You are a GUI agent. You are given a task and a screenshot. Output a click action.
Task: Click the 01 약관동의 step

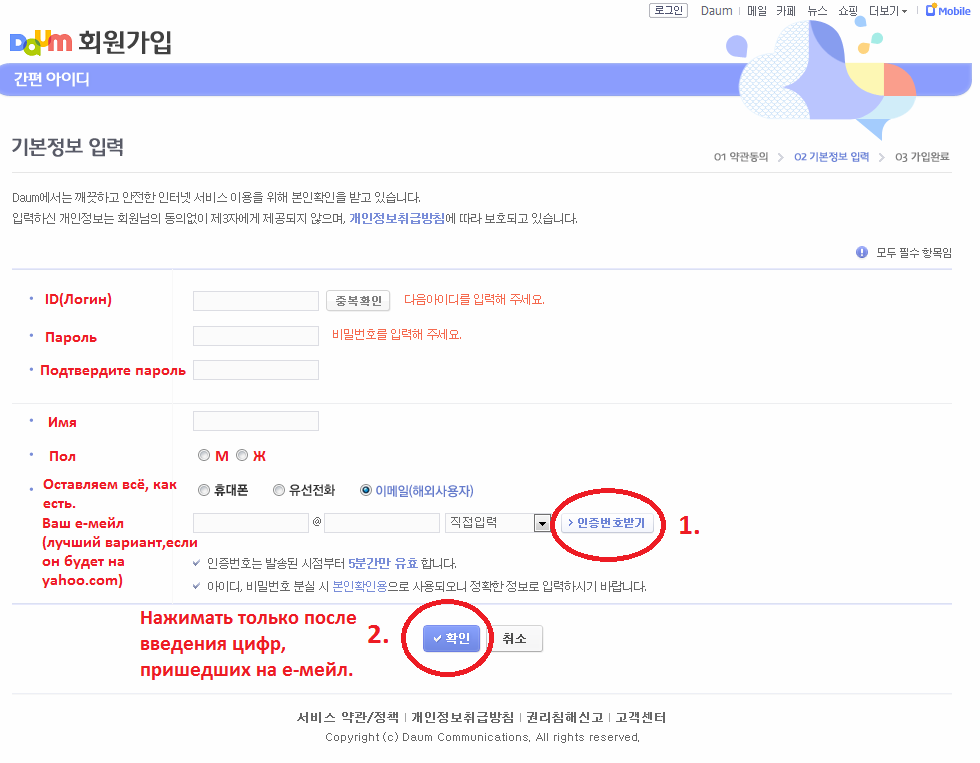(741, 157)
